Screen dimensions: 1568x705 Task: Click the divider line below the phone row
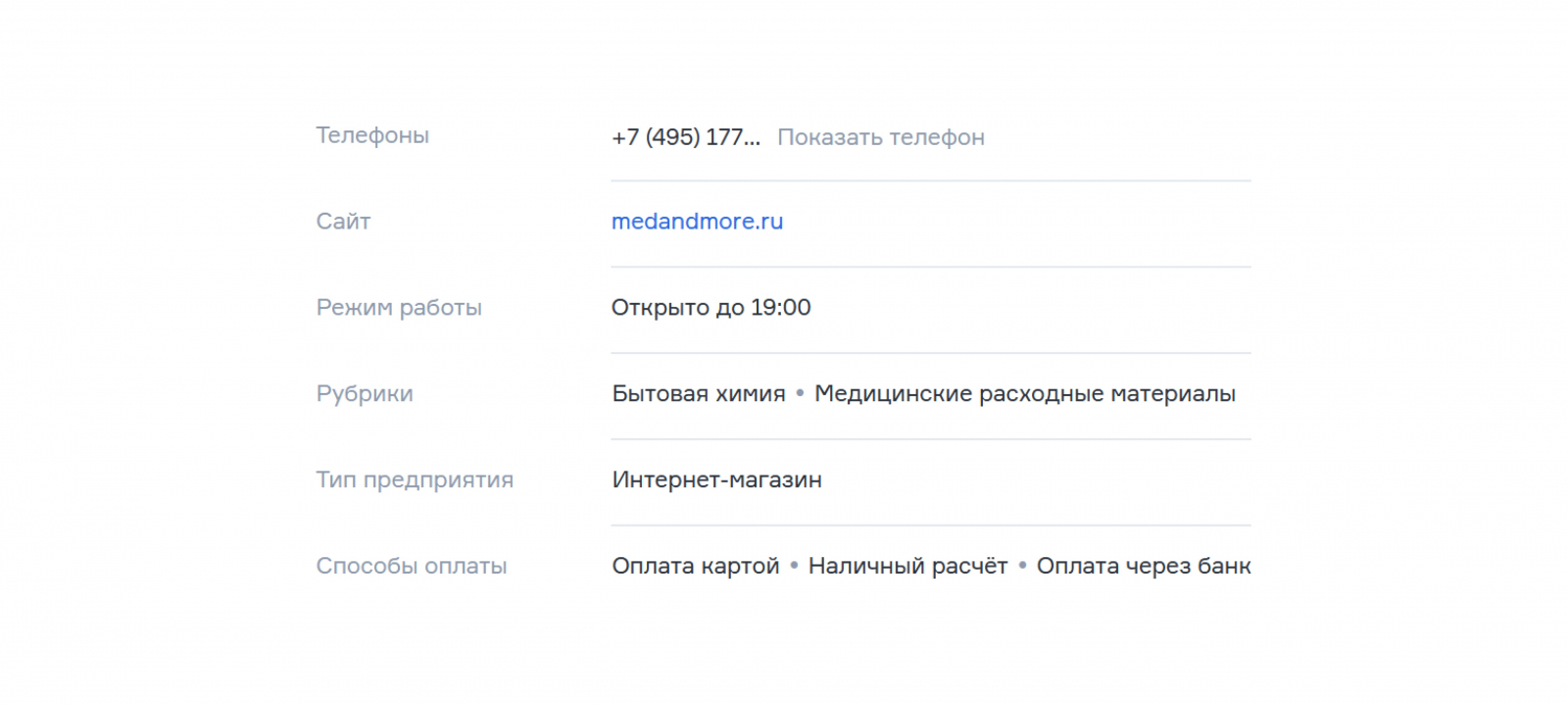point(931,180)
